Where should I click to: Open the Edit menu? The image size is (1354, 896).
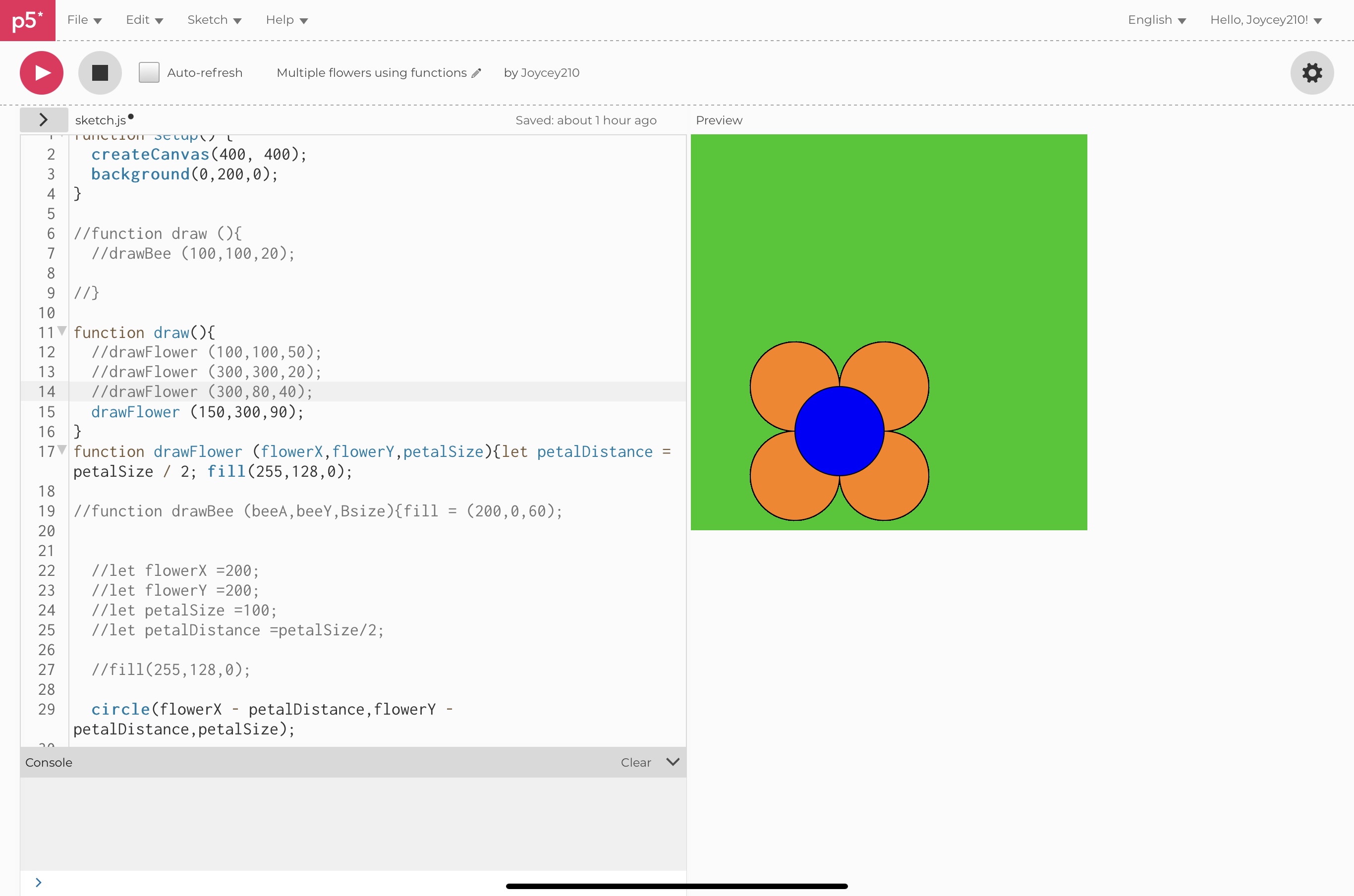point(145,20)
